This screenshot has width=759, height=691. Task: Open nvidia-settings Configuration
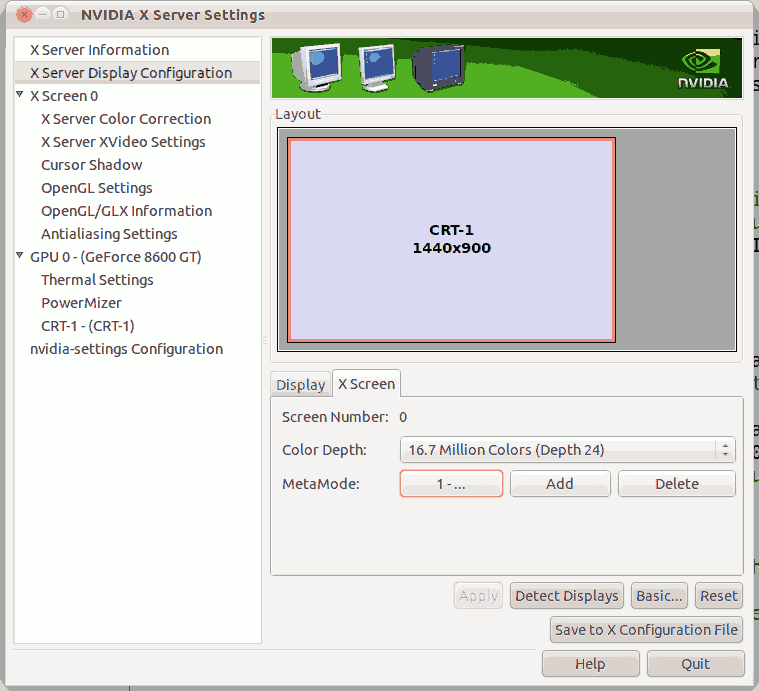point(126,349)
